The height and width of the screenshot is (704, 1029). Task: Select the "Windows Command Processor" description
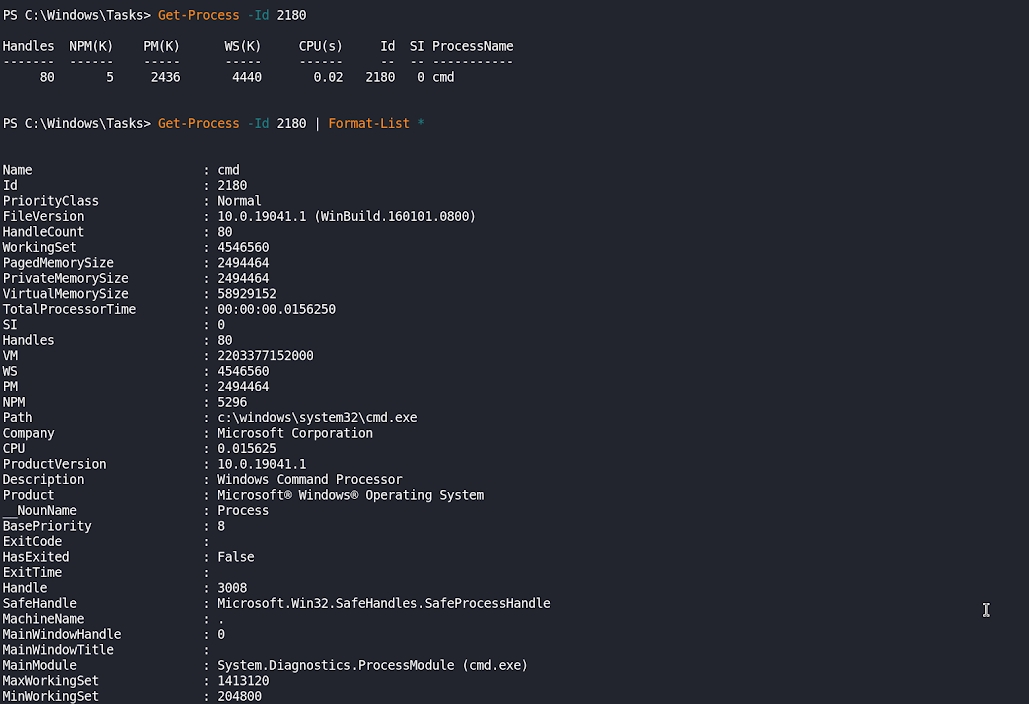(310, 480)
